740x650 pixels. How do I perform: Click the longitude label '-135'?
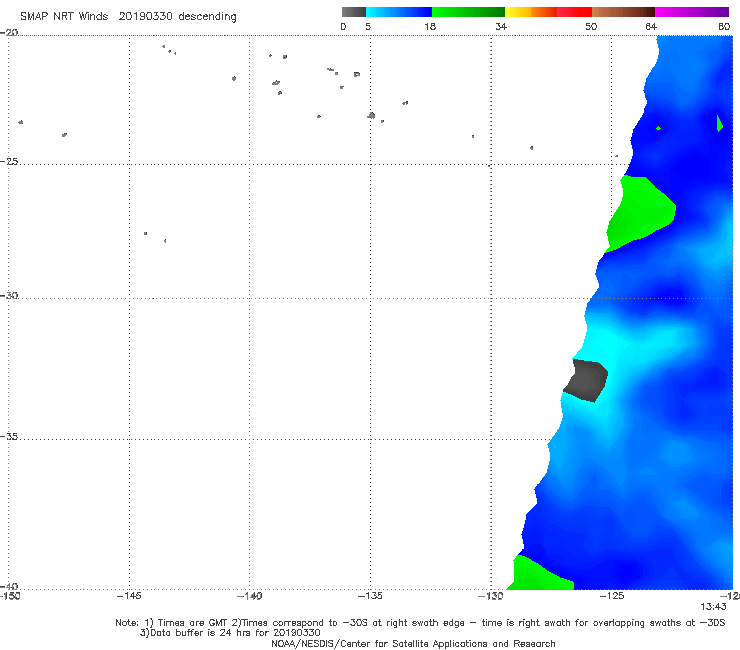pos(370,596)
